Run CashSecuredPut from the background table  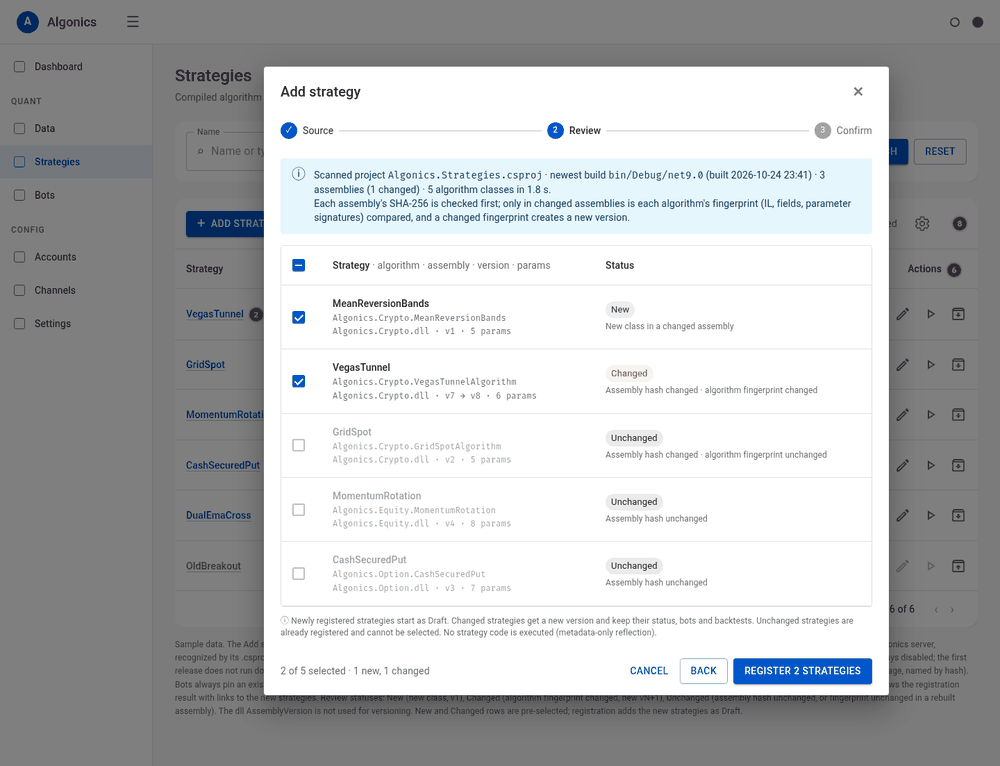[x=930, y=466]
